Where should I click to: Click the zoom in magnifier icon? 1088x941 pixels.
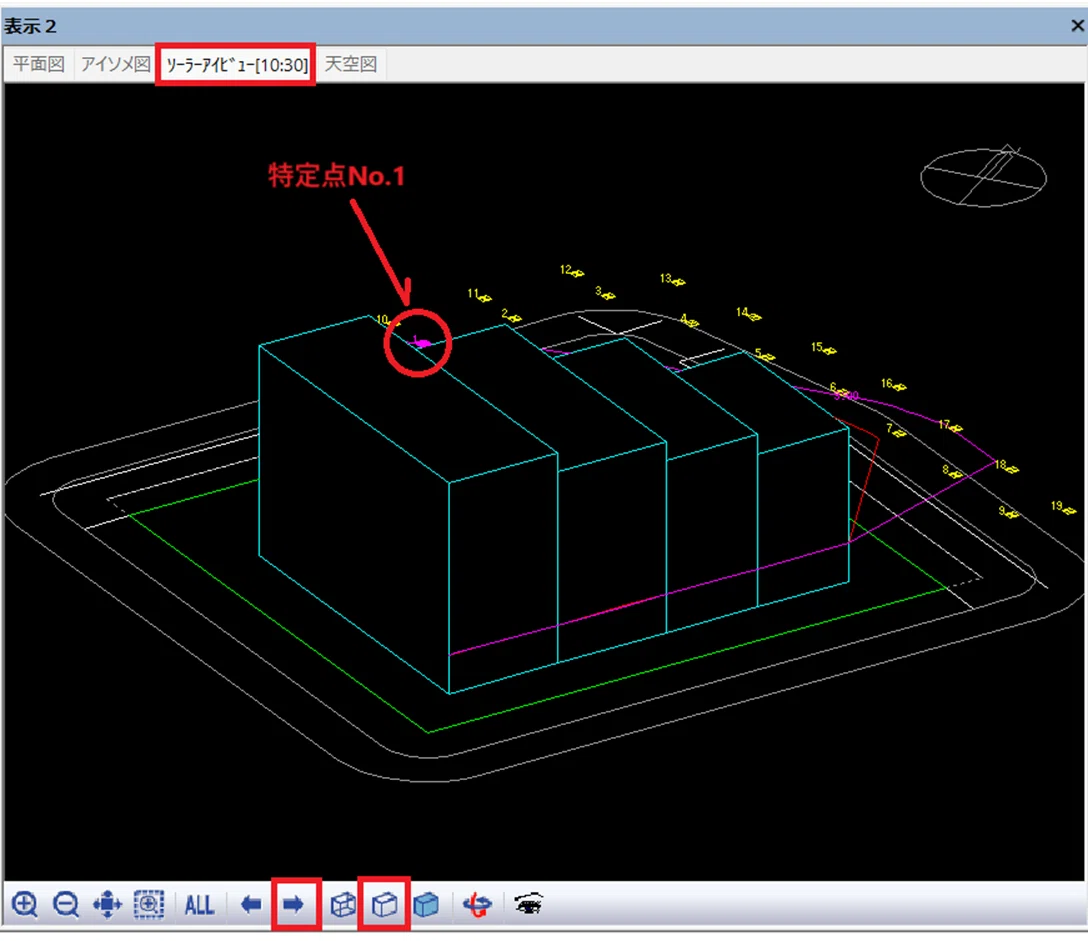pos(25,904)
